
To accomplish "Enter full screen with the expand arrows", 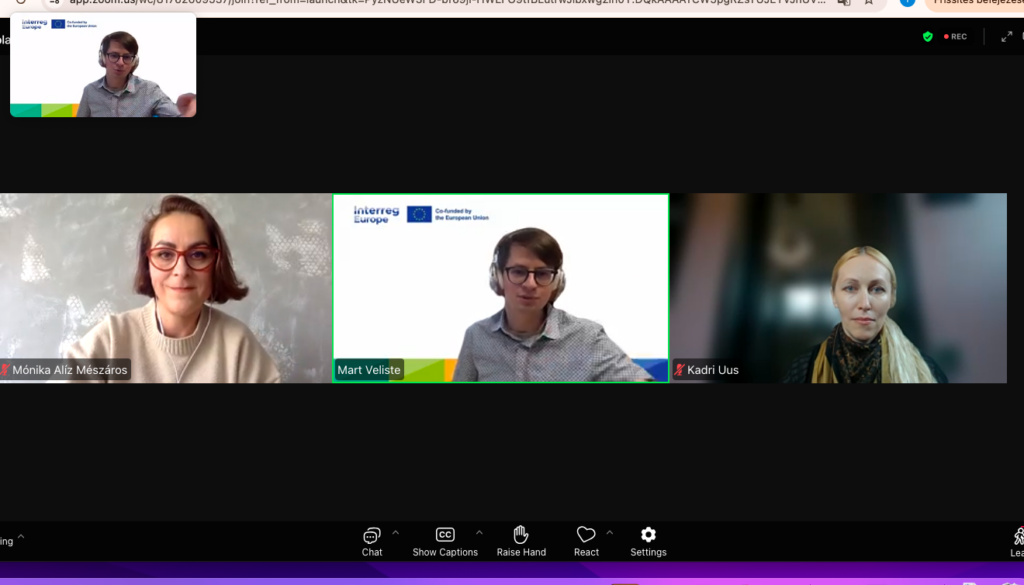I will (x=1006, y=37).
